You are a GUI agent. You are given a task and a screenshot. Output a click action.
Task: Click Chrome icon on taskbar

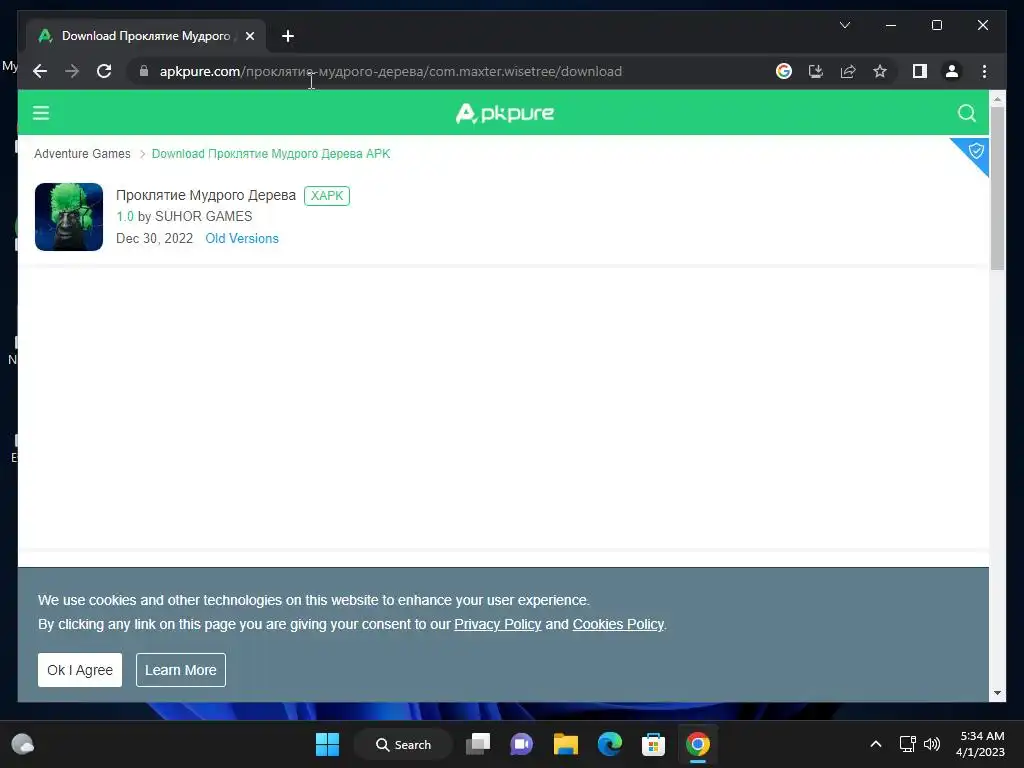click(x=697, y=744)
